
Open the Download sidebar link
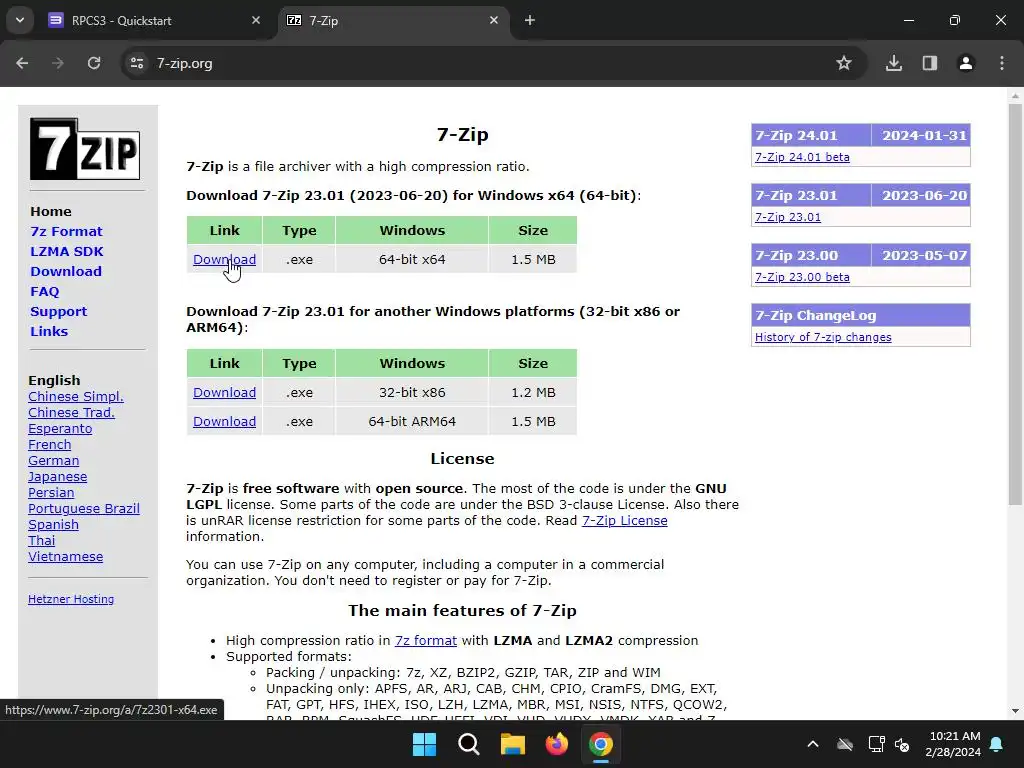pyautogui.click(x=66, y=272)
